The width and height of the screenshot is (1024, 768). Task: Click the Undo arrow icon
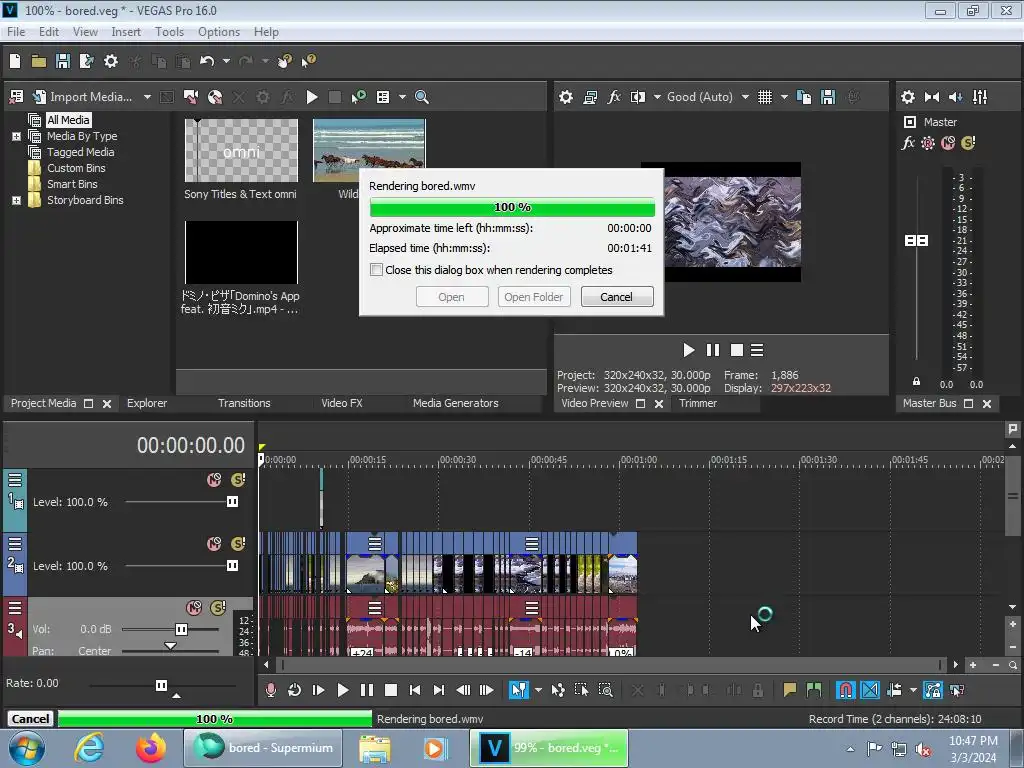point(206,61)
